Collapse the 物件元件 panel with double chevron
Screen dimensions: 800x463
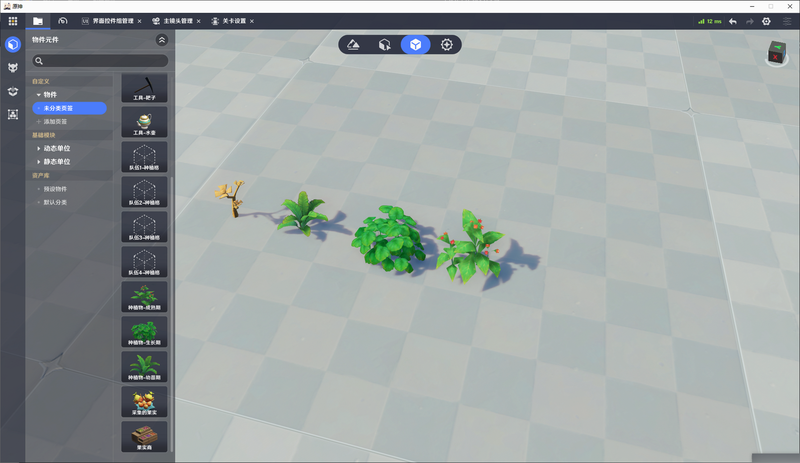tap(162, 40)
